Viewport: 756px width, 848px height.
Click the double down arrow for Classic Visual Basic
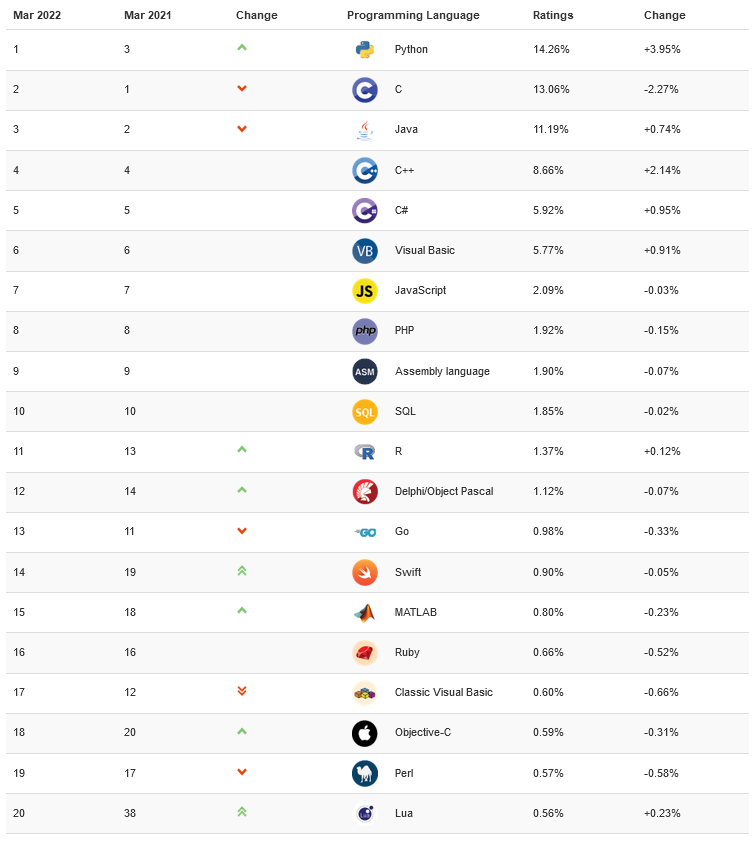click(242, 691)
